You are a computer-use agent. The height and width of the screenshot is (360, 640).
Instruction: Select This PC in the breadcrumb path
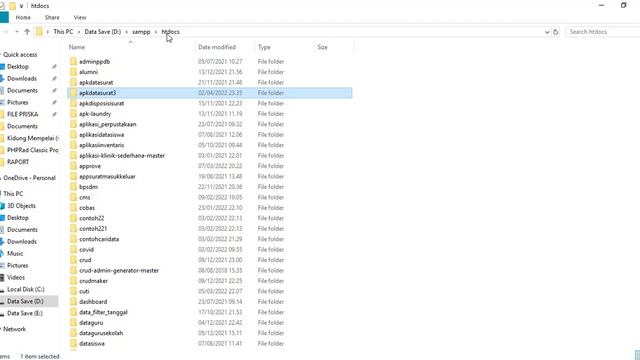63,32
